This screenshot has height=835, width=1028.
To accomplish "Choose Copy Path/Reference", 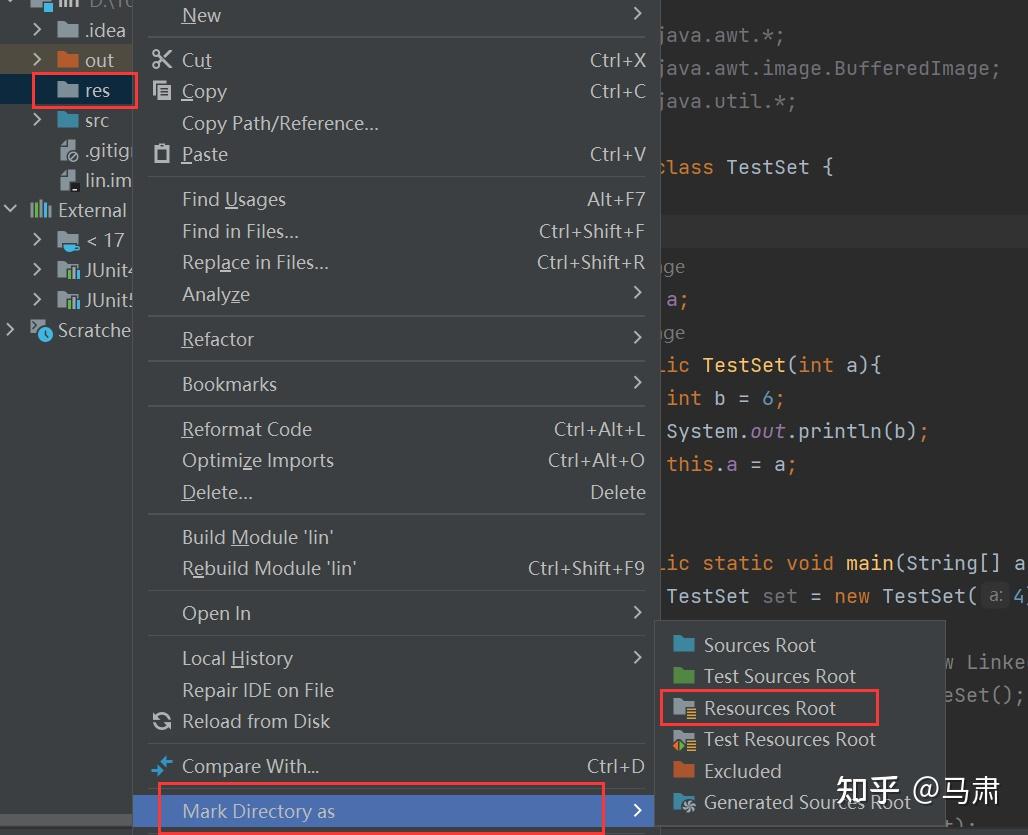I will [x=397, y=123].
